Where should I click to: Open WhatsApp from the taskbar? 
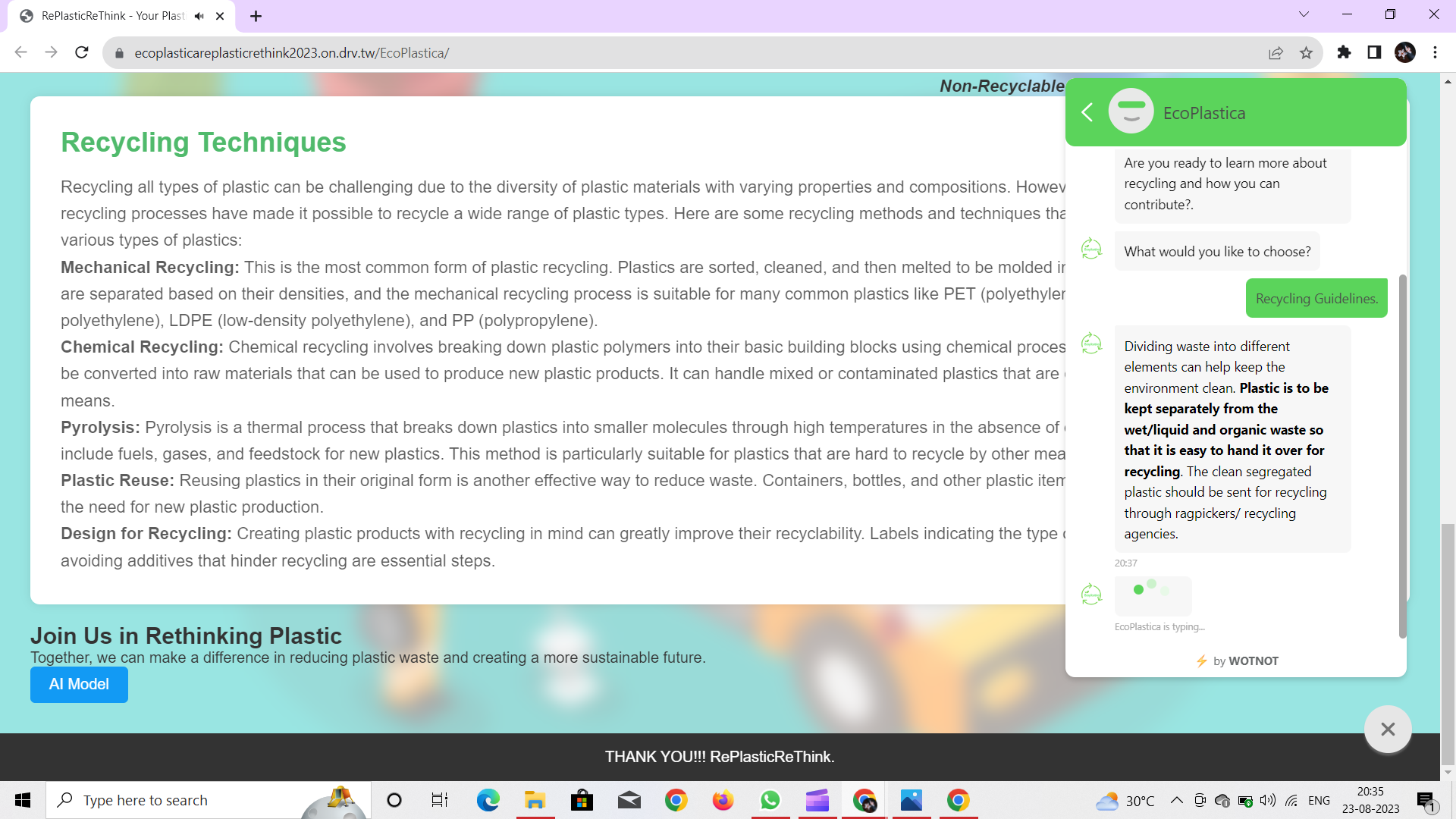770,800
